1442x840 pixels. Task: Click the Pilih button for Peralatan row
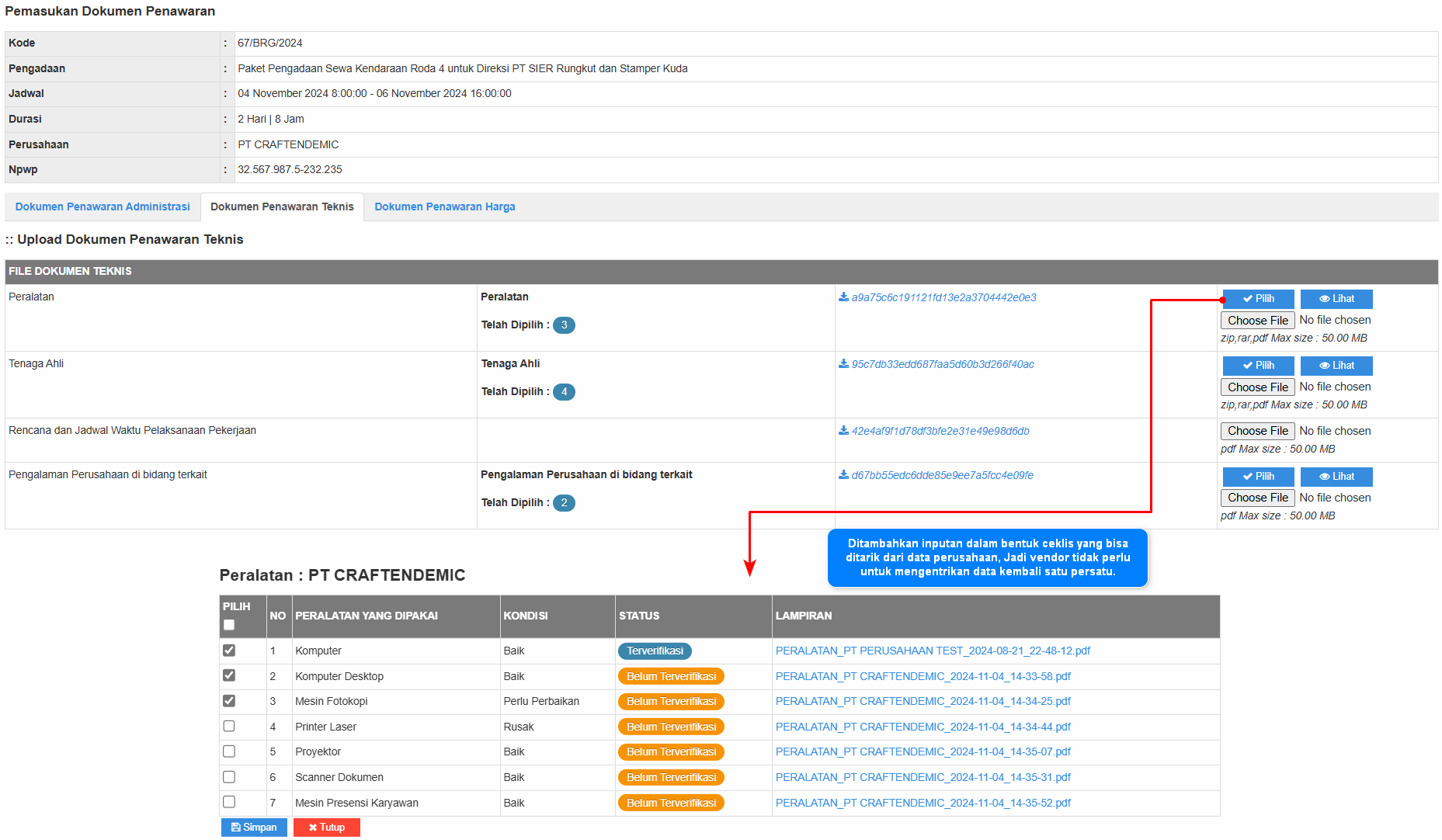[x=1258, y=299]
